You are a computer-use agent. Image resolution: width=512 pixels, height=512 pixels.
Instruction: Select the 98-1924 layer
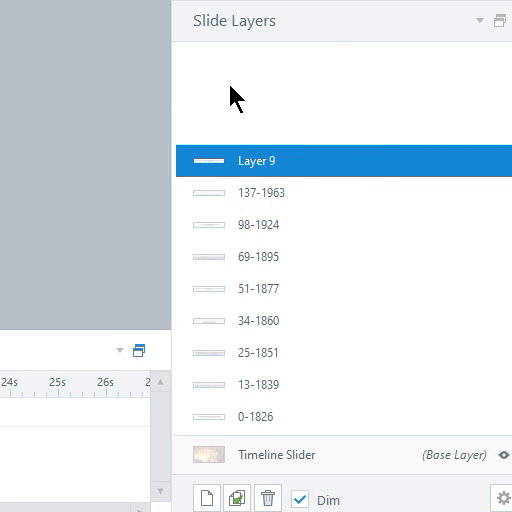click(344, 225)
